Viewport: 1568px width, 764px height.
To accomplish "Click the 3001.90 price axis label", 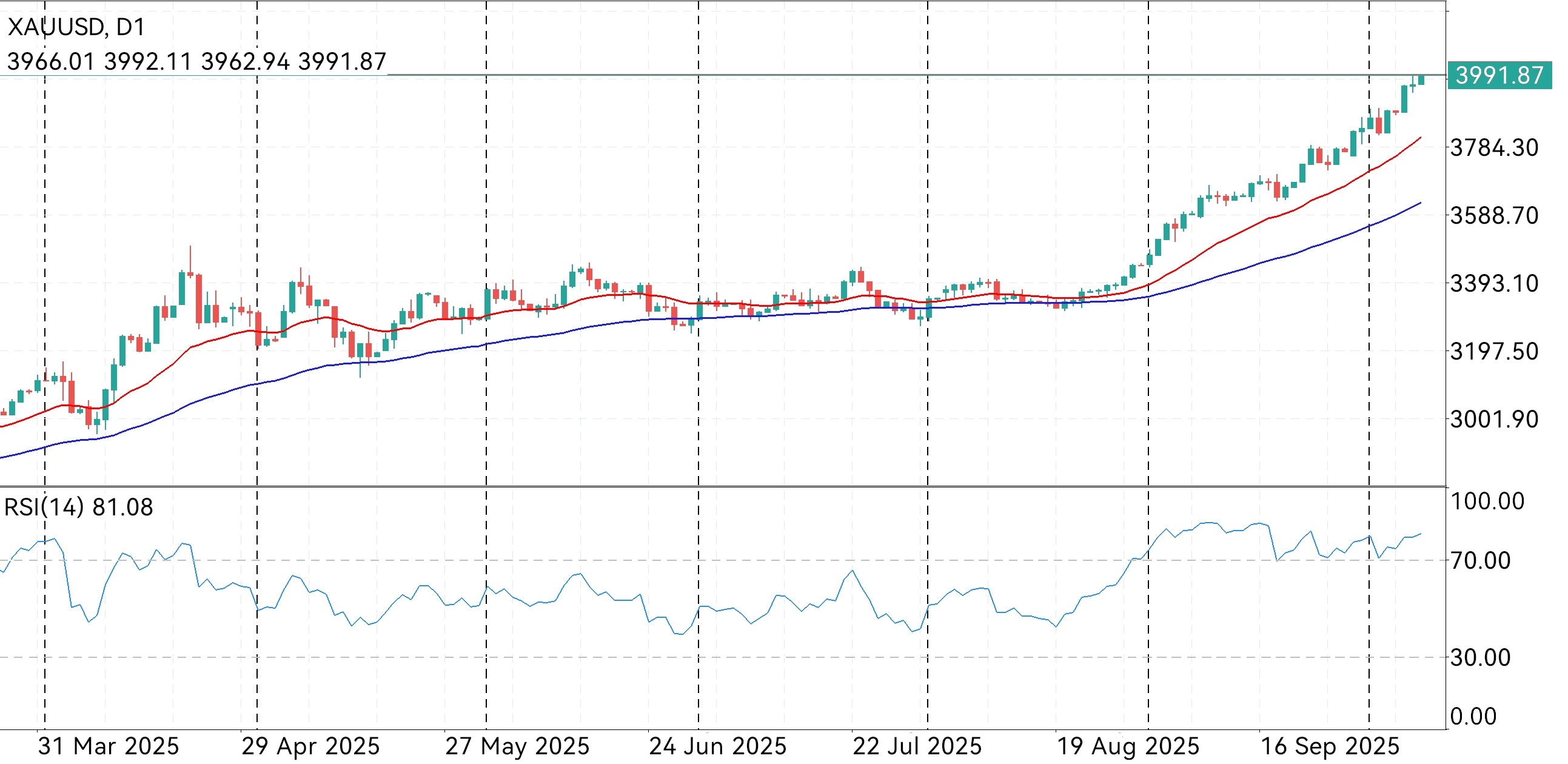I will coord(1494,420).
